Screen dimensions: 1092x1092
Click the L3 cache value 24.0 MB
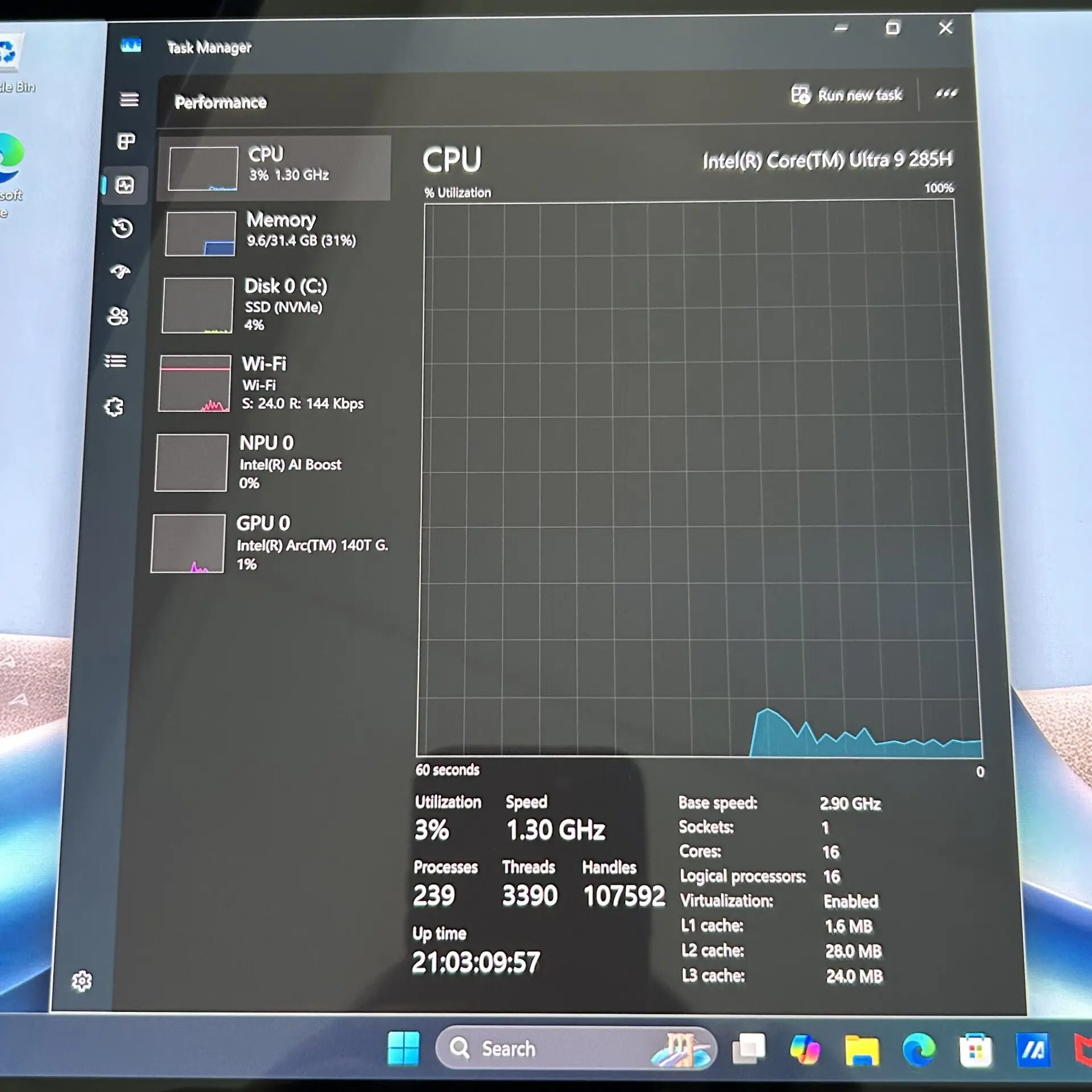(854, 976)
